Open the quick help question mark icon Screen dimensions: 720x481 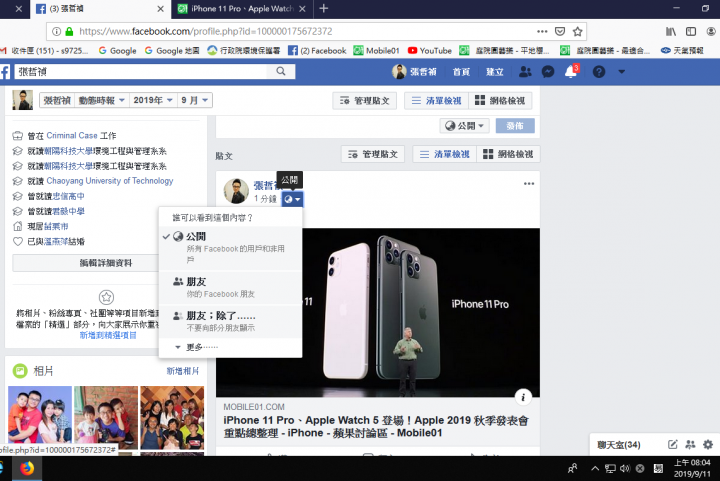pos(599,72)
